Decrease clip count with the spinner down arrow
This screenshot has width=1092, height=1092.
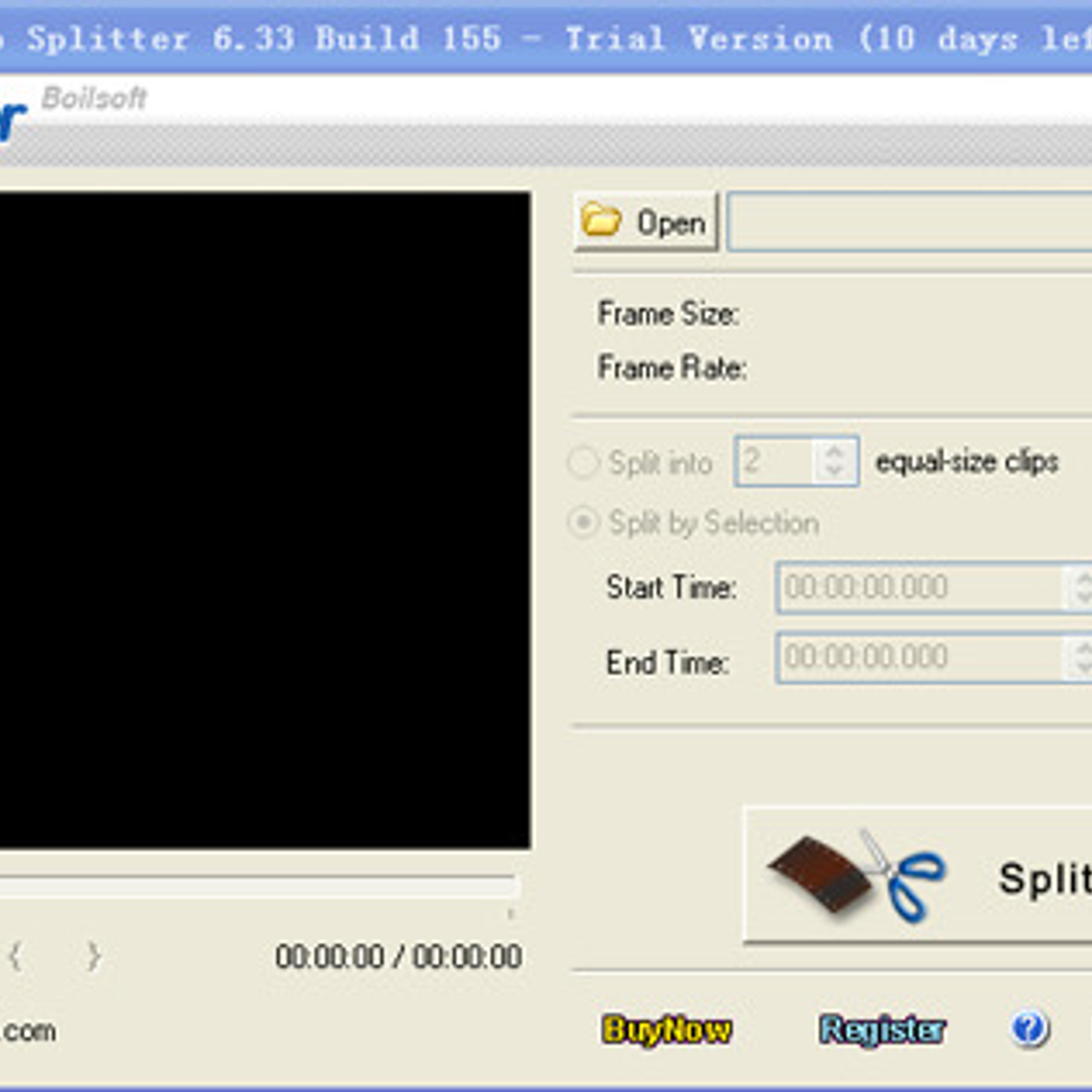[x=834, y=471]
